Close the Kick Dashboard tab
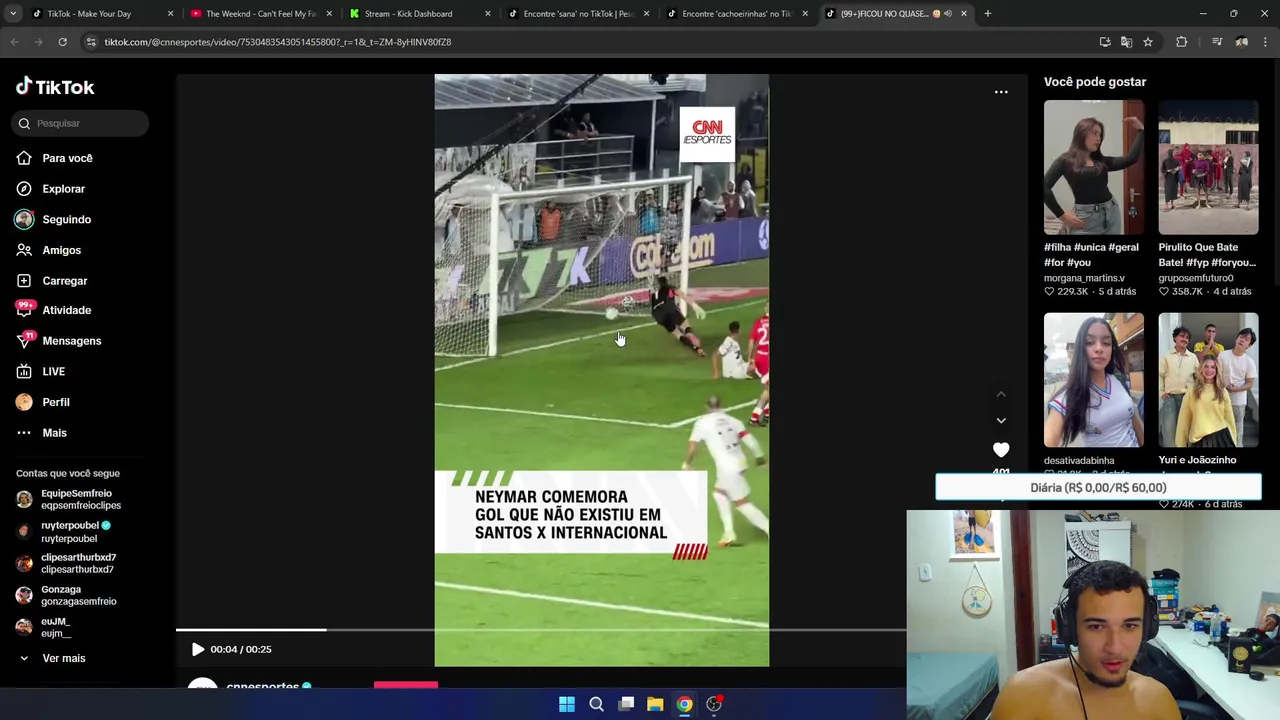Image resolution: width=1280 pixels, height=720 pixels. point(488,14)
